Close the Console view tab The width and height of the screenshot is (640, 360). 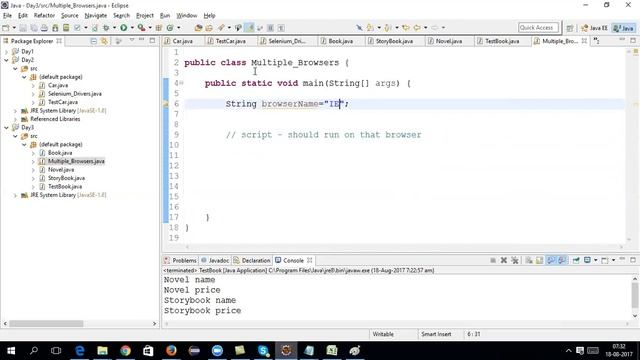[310, 260]
